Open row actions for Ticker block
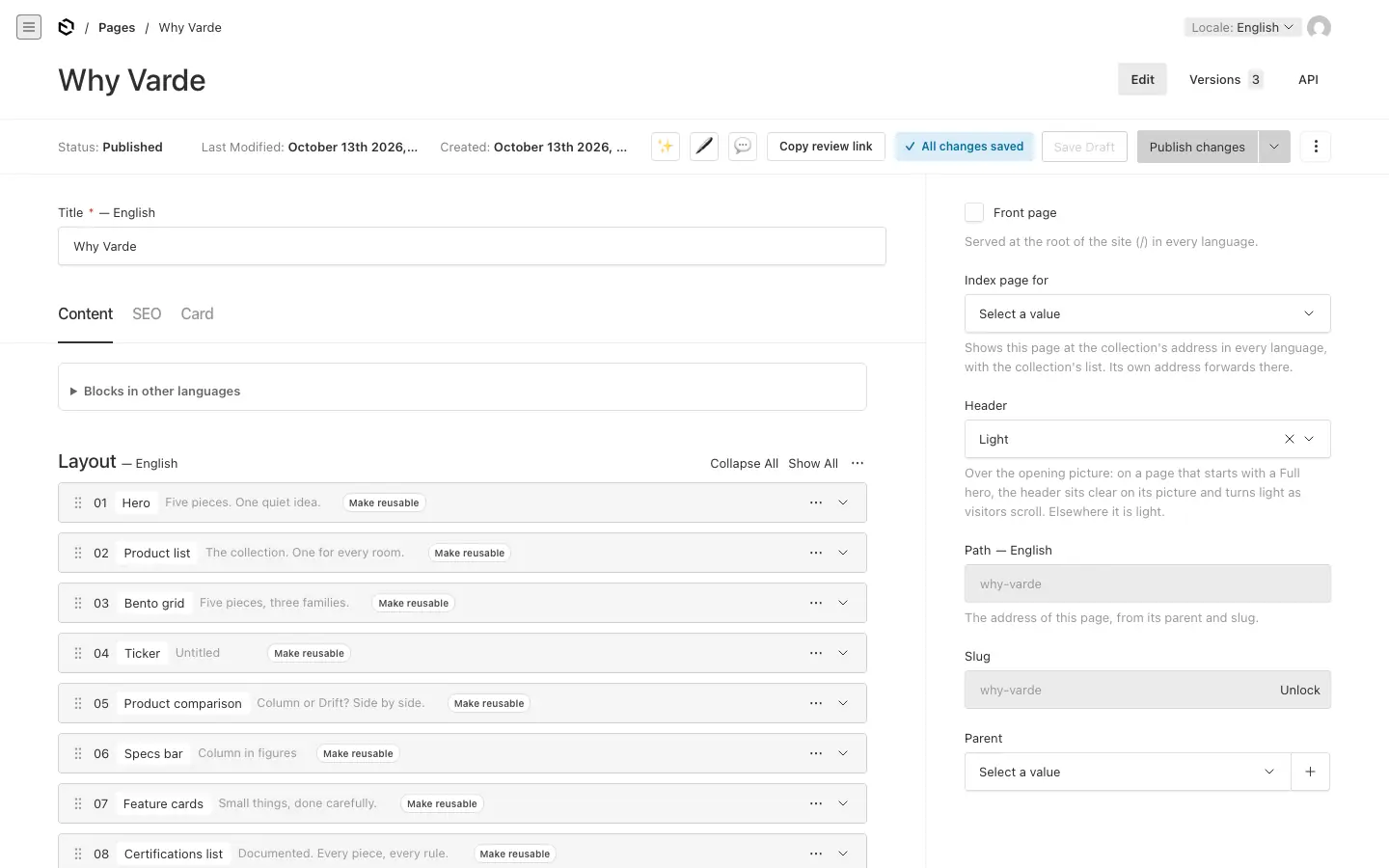This screenshot has width=1389, height=868. 816,653
